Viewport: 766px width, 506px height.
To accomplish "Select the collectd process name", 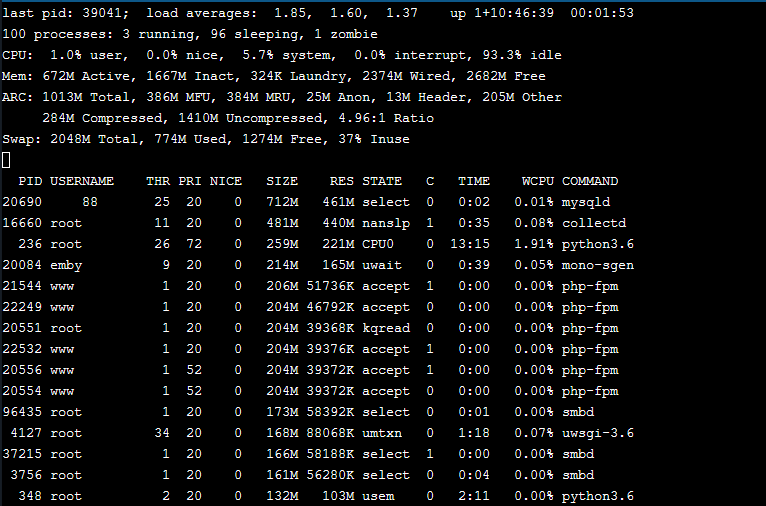I will tap(594, 223).
